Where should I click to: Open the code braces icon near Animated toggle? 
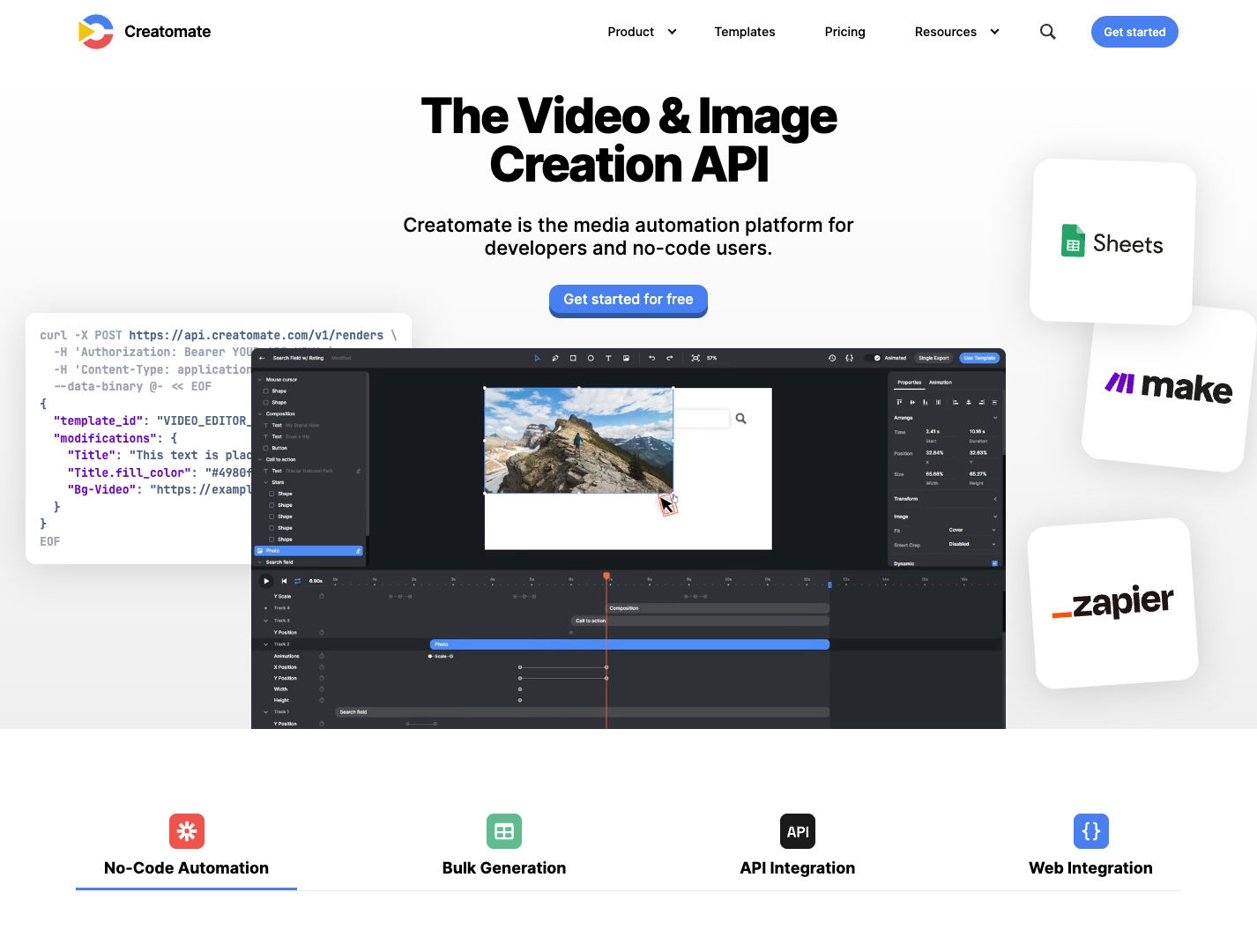pos(849,358)
